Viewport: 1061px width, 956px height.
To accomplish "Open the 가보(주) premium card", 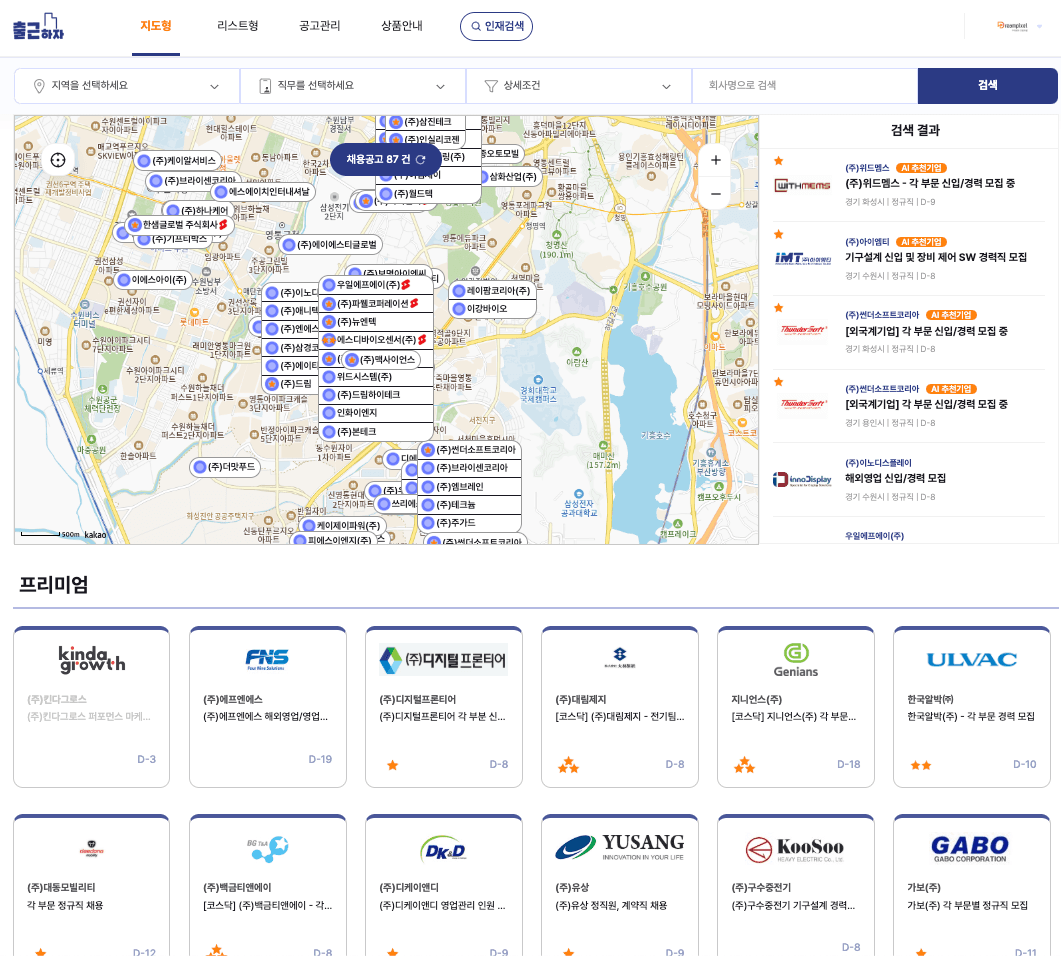I will pyautogui.click(x=971, y=886).
